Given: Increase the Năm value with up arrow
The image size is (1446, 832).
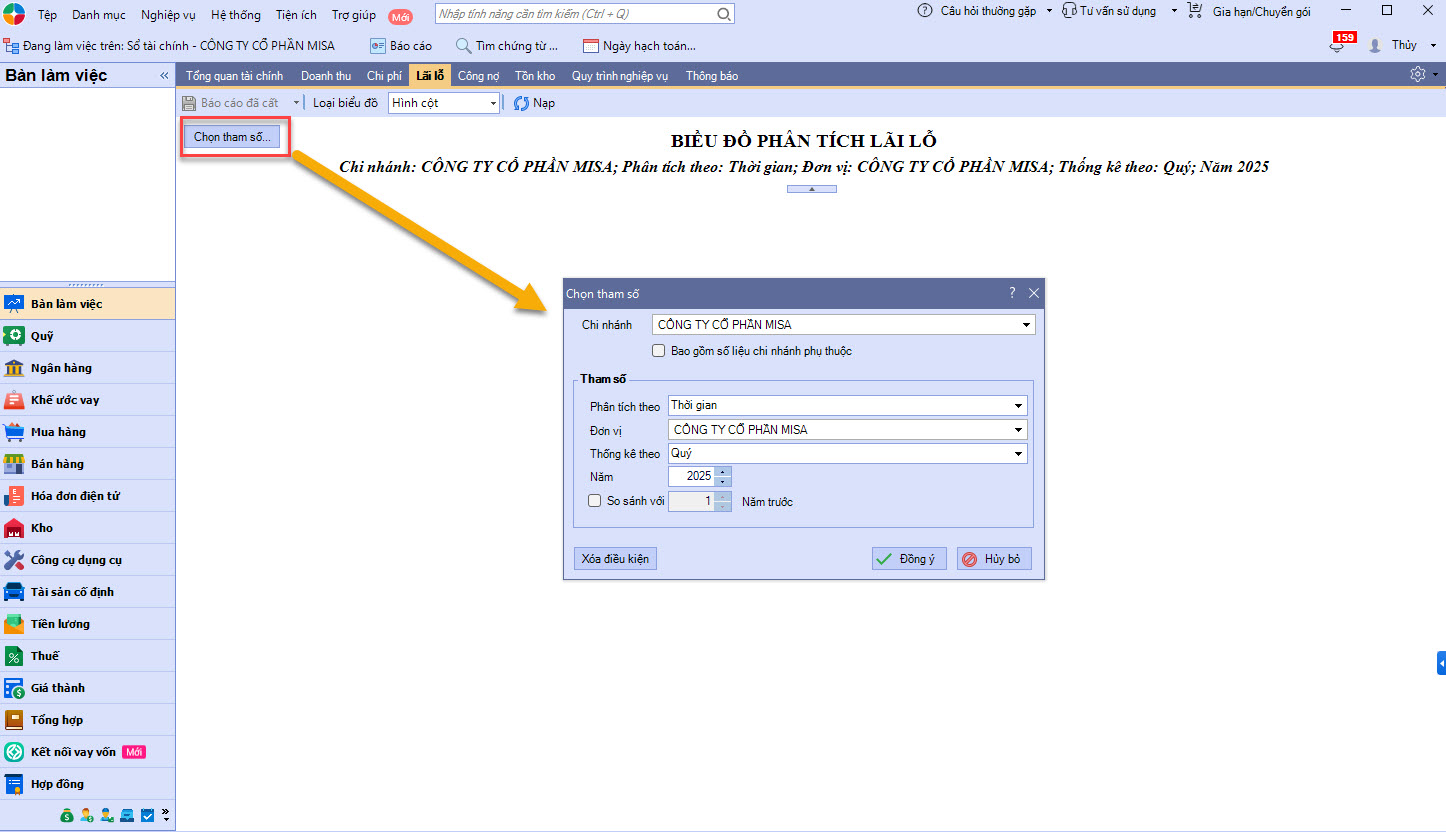Looking at the screenshot, I should (724, 471).
